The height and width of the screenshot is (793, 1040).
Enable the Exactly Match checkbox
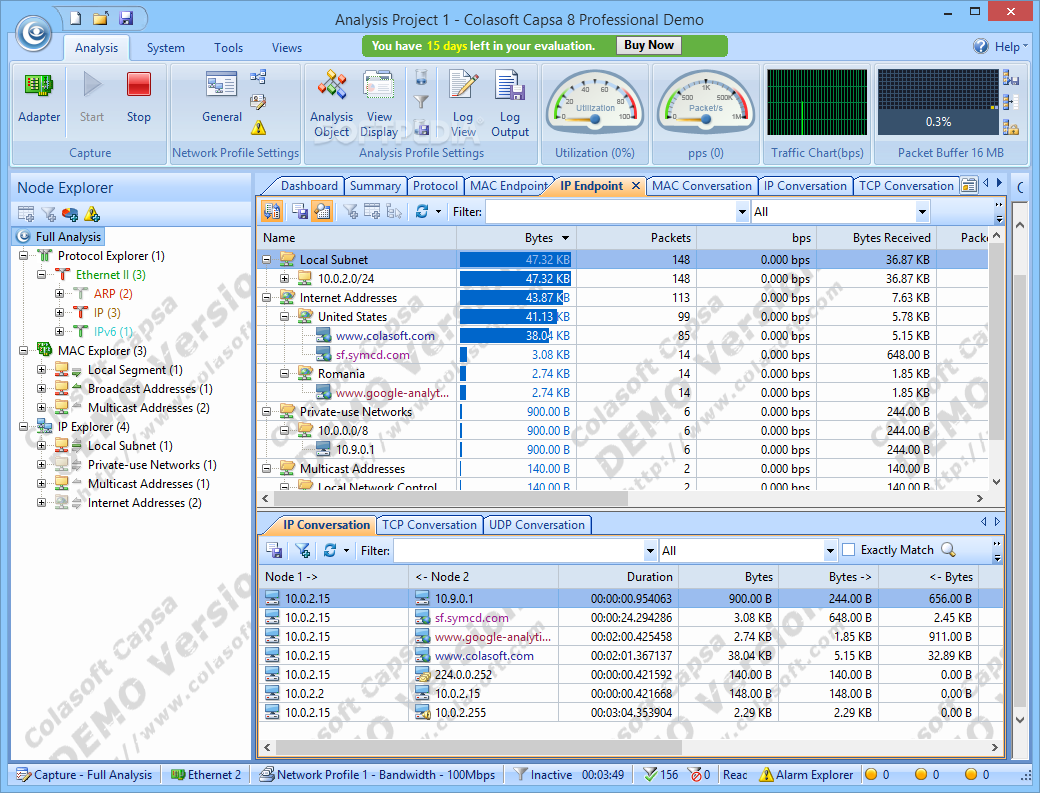[848, 550]
